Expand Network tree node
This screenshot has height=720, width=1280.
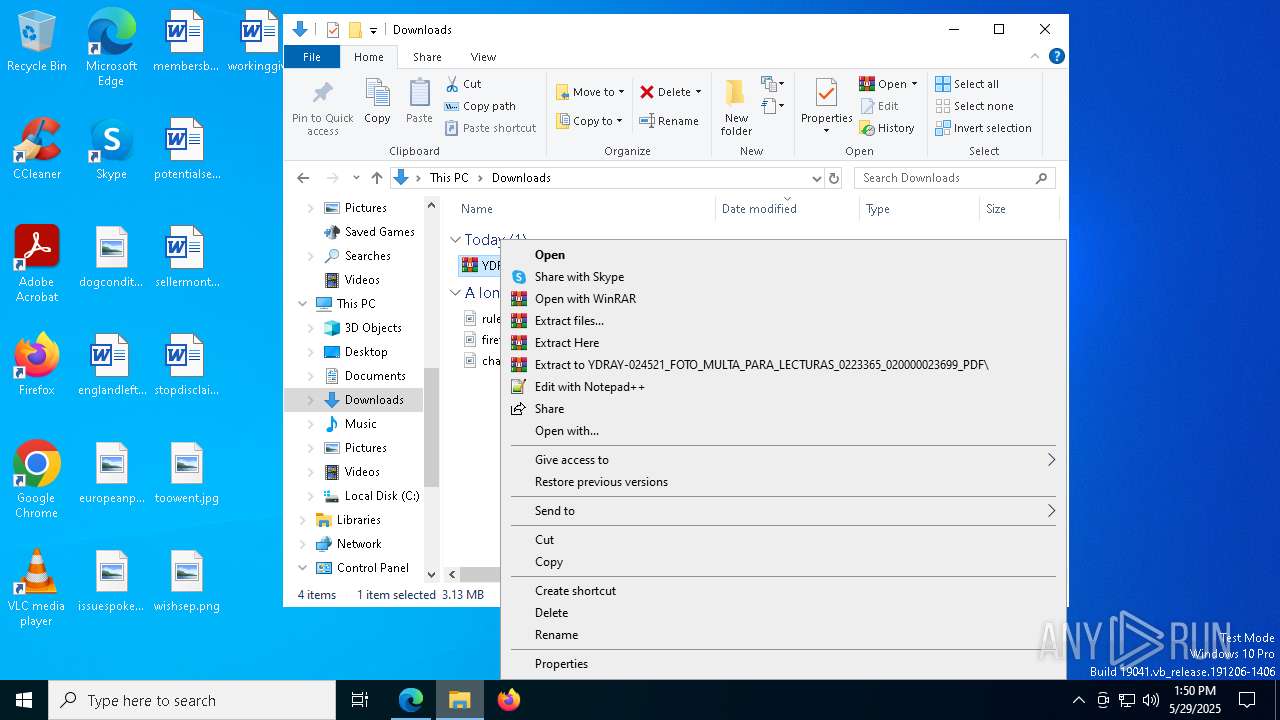tap(303, 544)
